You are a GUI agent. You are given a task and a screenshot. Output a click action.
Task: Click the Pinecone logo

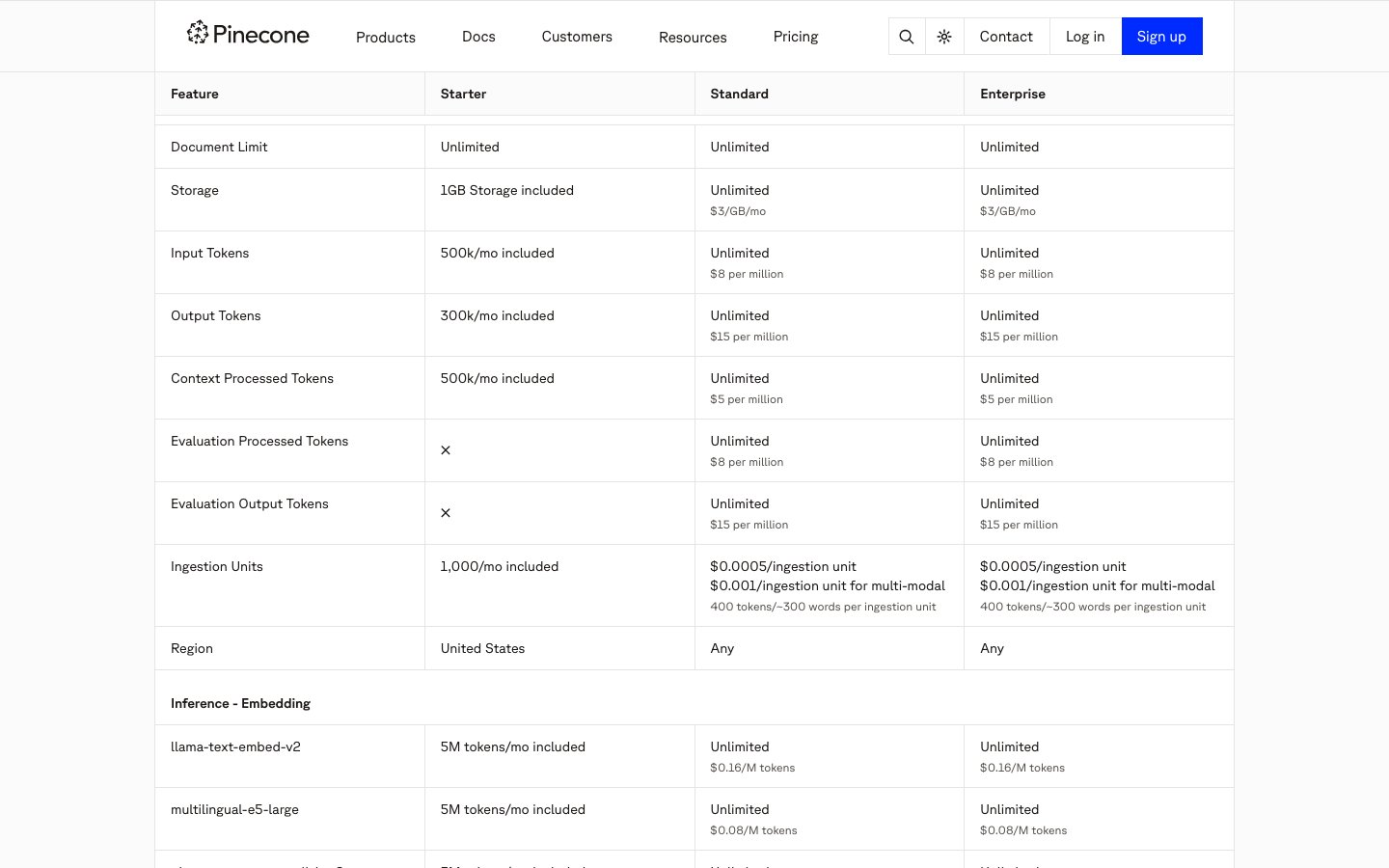[248, 35]
